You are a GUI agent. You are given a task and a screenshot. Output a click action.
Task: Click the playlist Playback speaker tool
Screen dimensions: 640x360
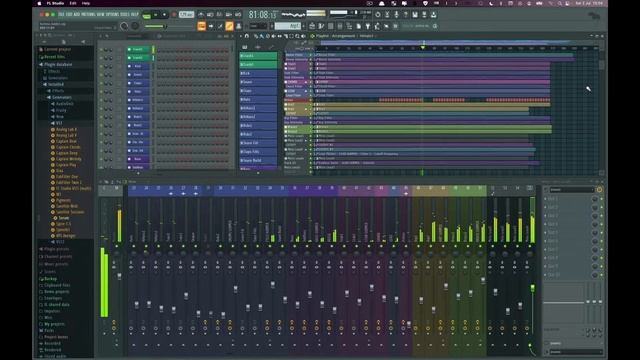coord(303,36)
